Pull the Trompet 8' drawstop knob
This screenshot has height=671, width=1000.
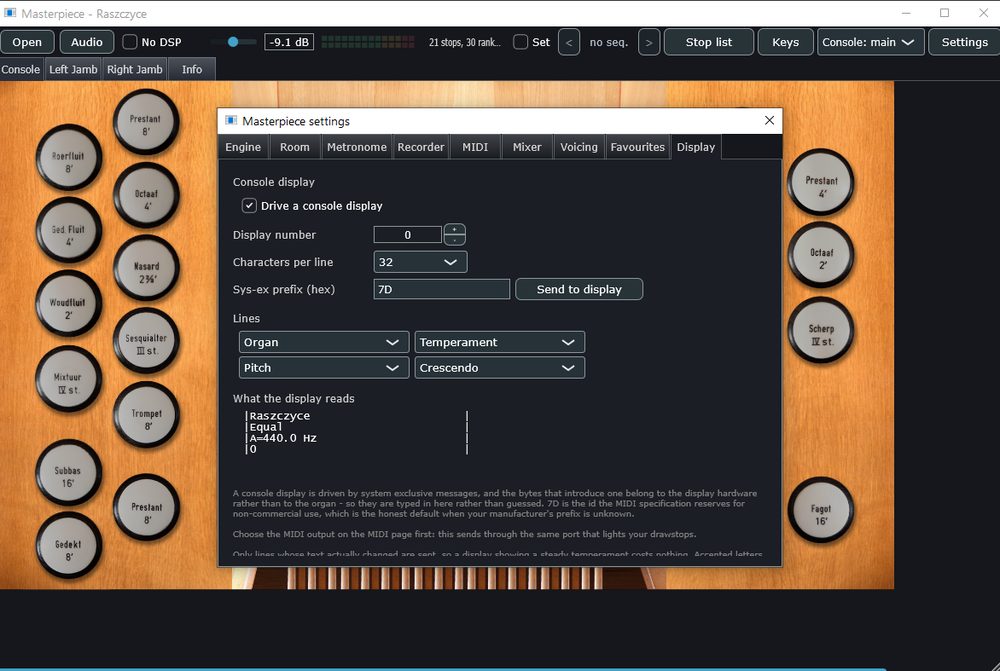(146, 415)
